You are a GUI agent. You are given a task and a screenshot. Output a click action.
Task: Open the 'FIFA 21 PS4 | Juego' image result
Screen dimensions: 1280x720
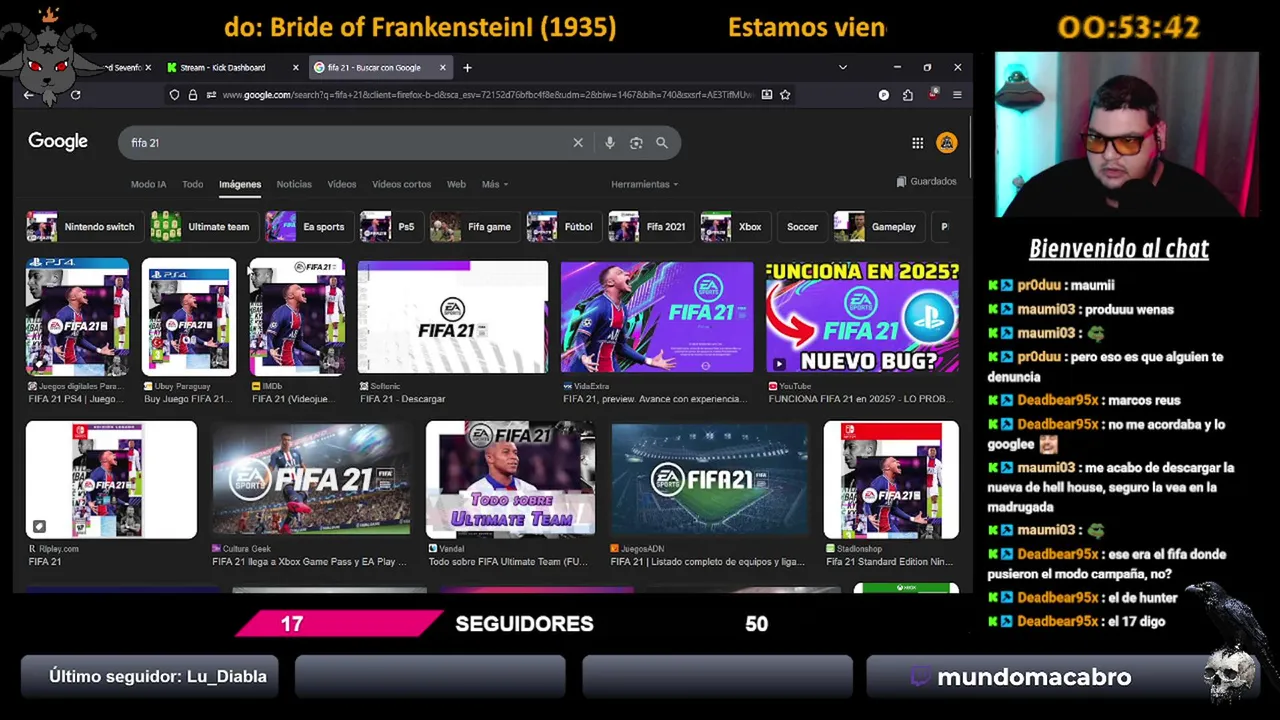coord(77,317)
